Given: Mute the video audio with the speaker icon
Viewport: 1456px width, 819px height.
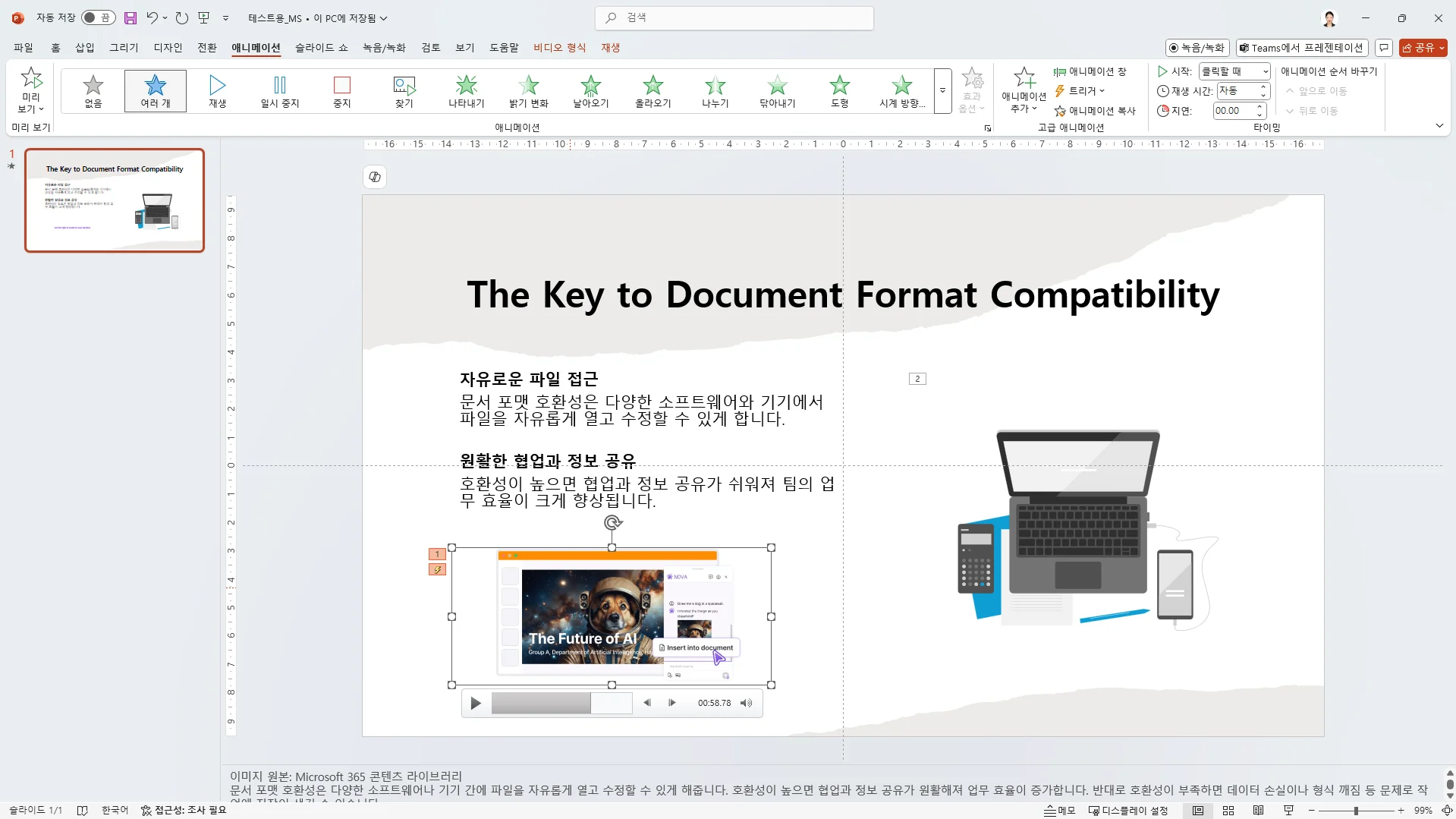Looking at the screenshot, I should 746,702.
